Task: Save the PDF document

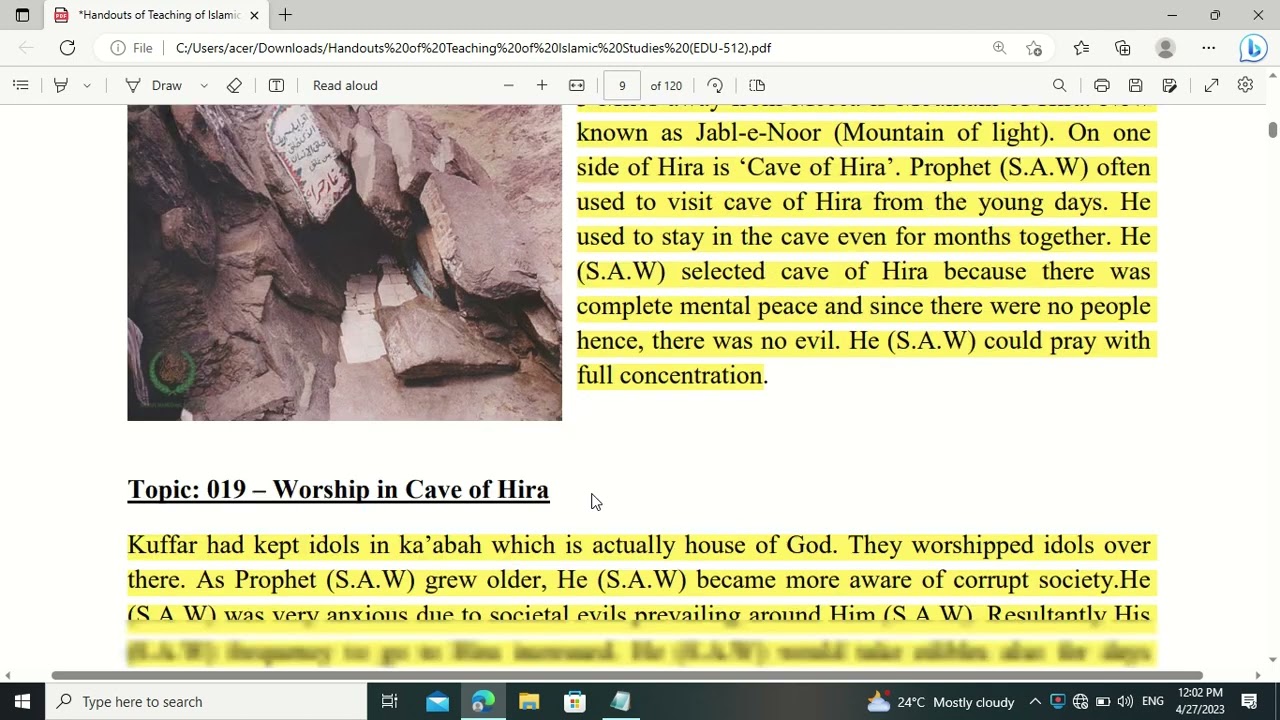Action: tap(1136, 85)
